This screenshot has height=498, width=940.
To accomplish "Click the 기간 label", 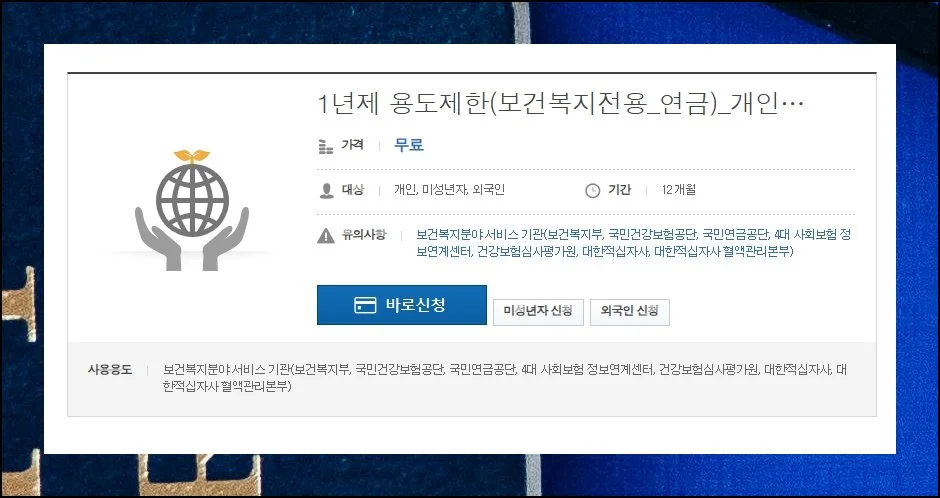I will [x=619, y=191].
